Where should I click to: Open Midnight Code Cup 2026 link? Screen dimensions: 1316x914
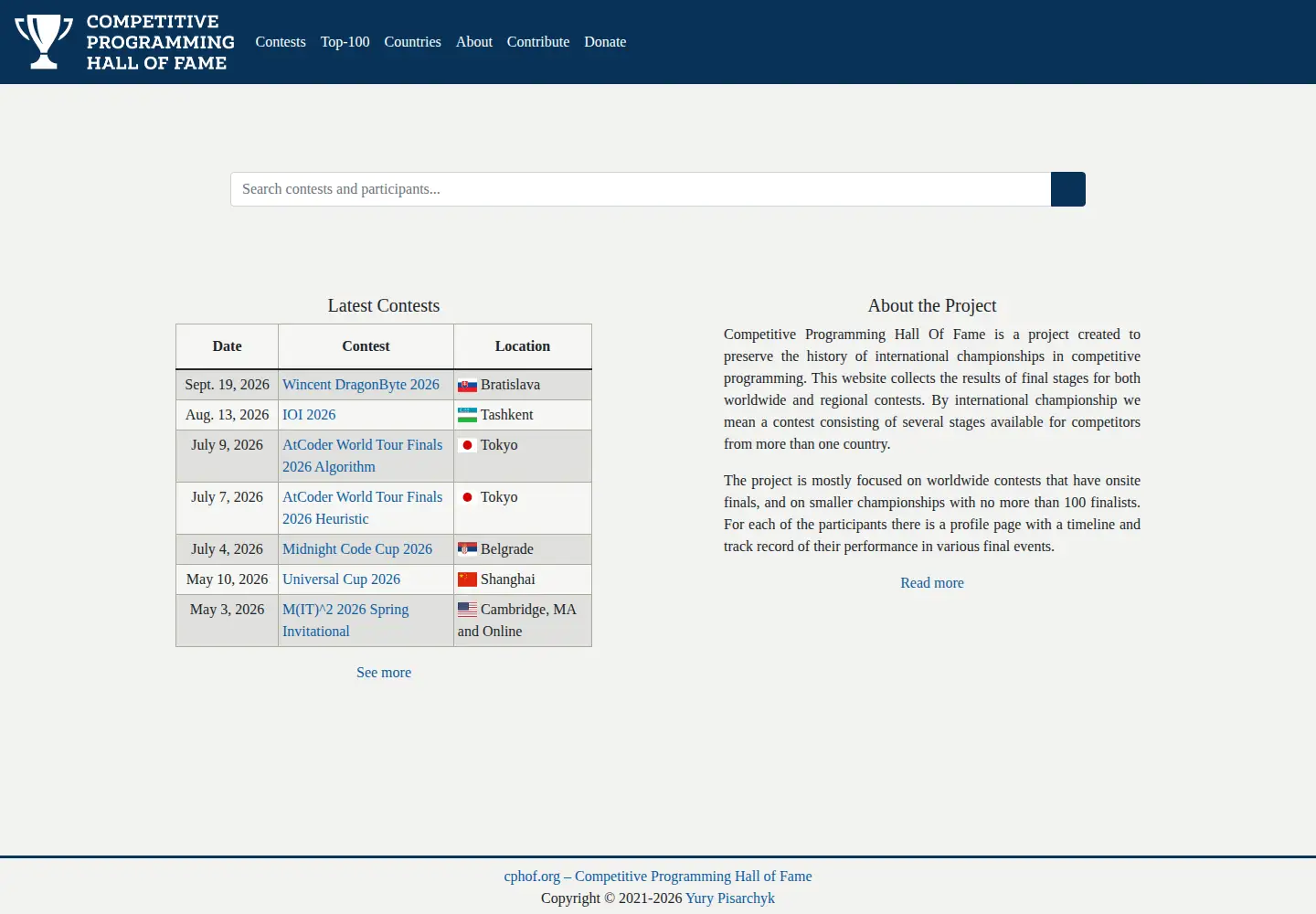tap(357, 549)
